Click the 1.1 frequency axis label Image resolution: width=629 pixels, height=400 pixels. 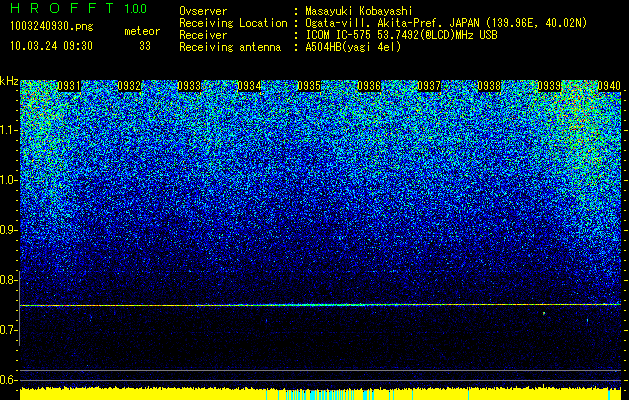pos(8,130)
